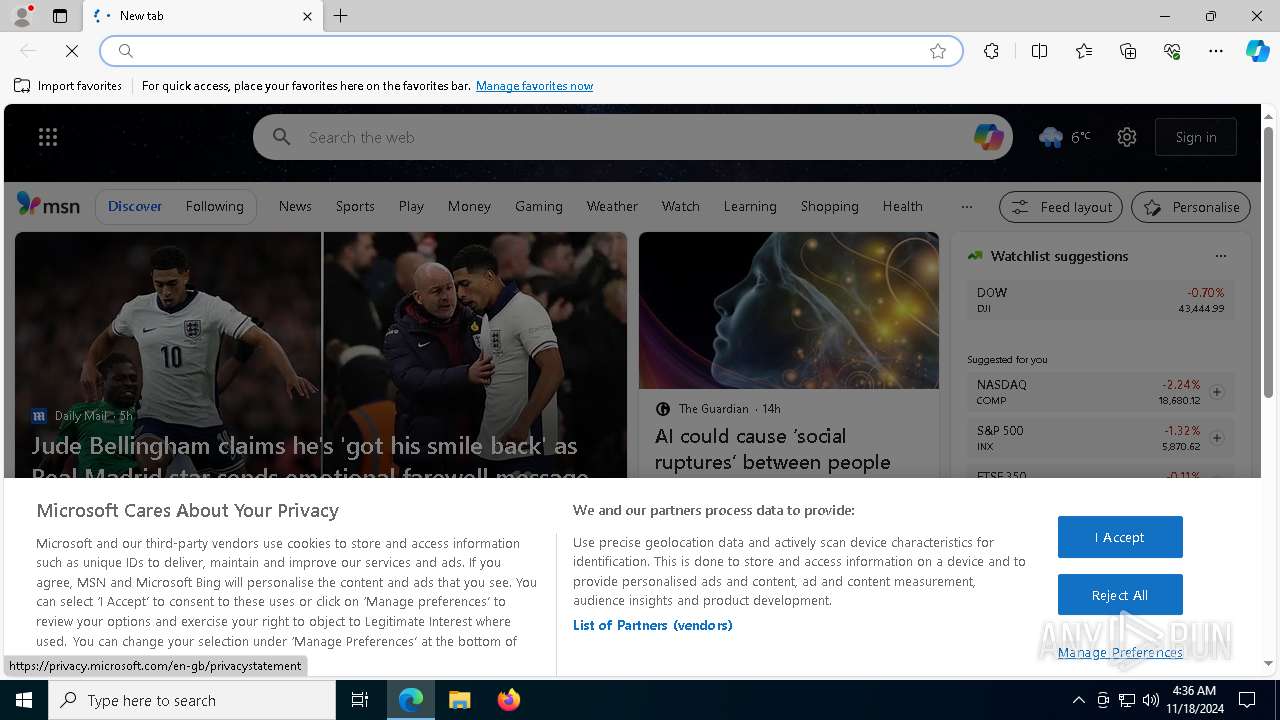This screenshot has height=720, width=1280.
Task: Open the Health category
Action: click(x=903, y=206)
